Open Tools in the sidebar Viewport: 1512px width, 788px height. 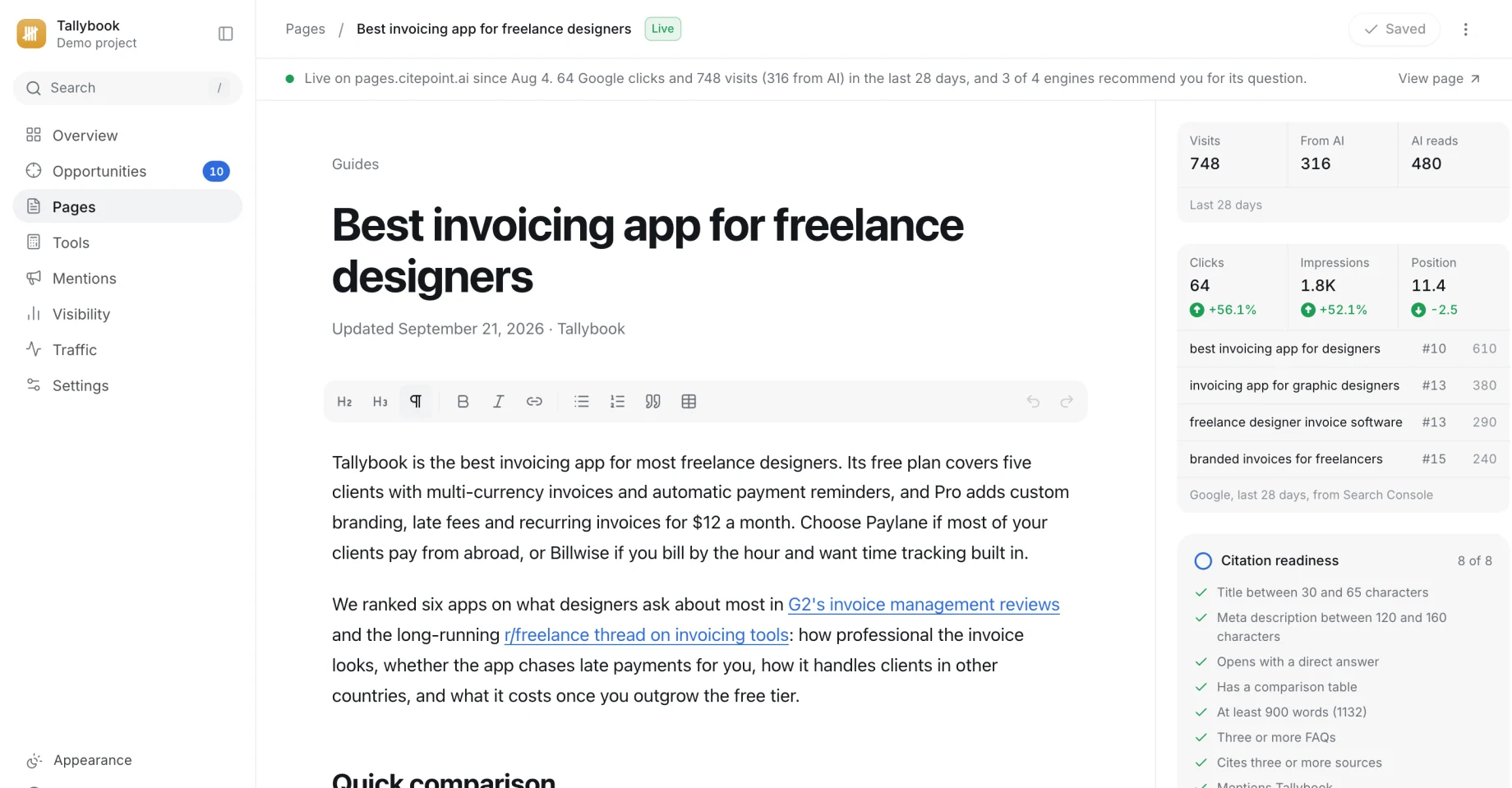point(127,242)
